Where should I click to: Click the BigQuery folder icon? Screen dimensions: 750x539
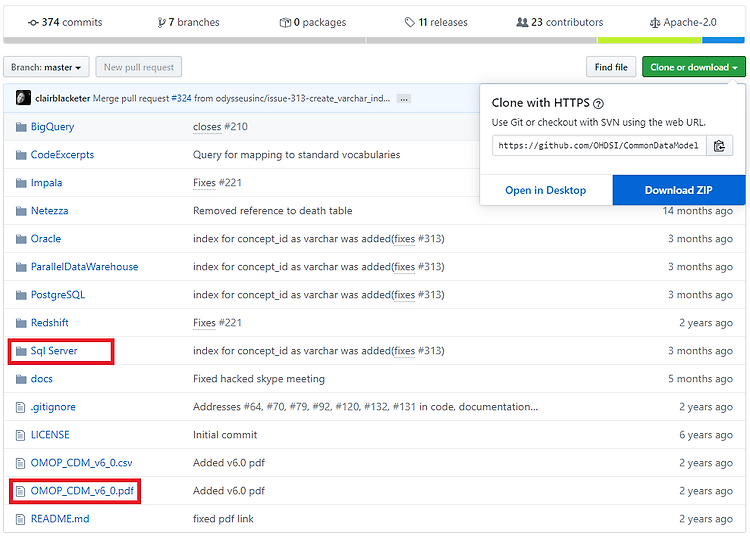[x=21, y=127]
